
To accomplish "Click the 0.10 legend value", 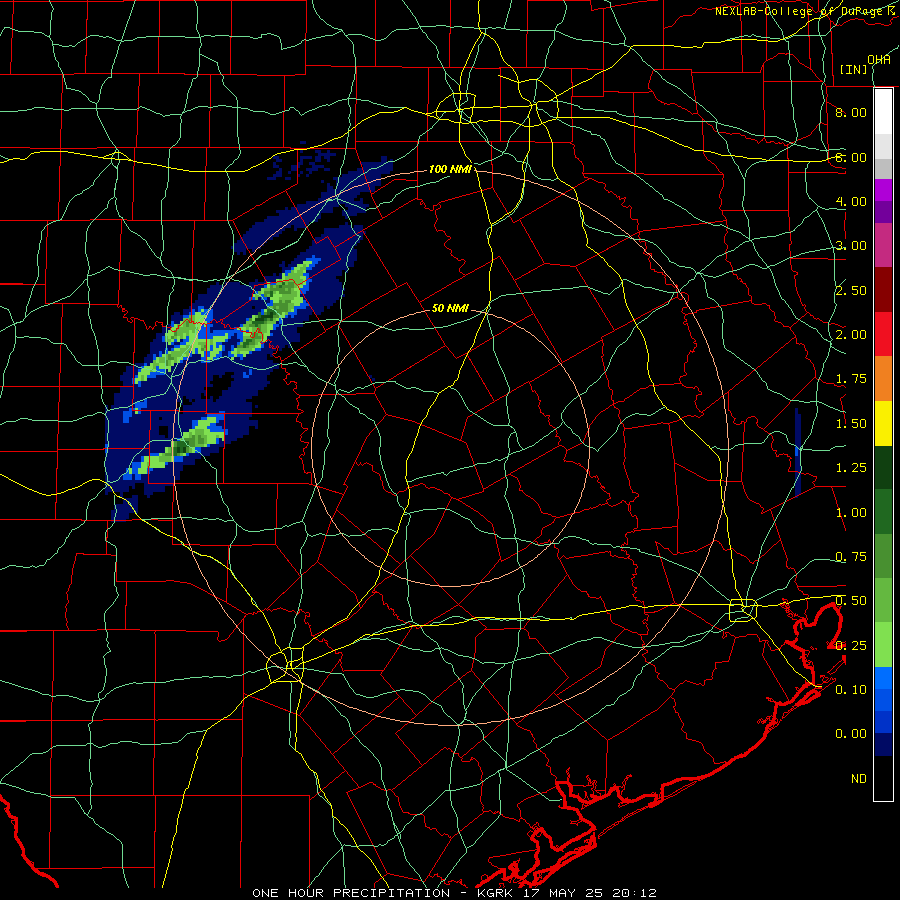I will pos(851,690).
